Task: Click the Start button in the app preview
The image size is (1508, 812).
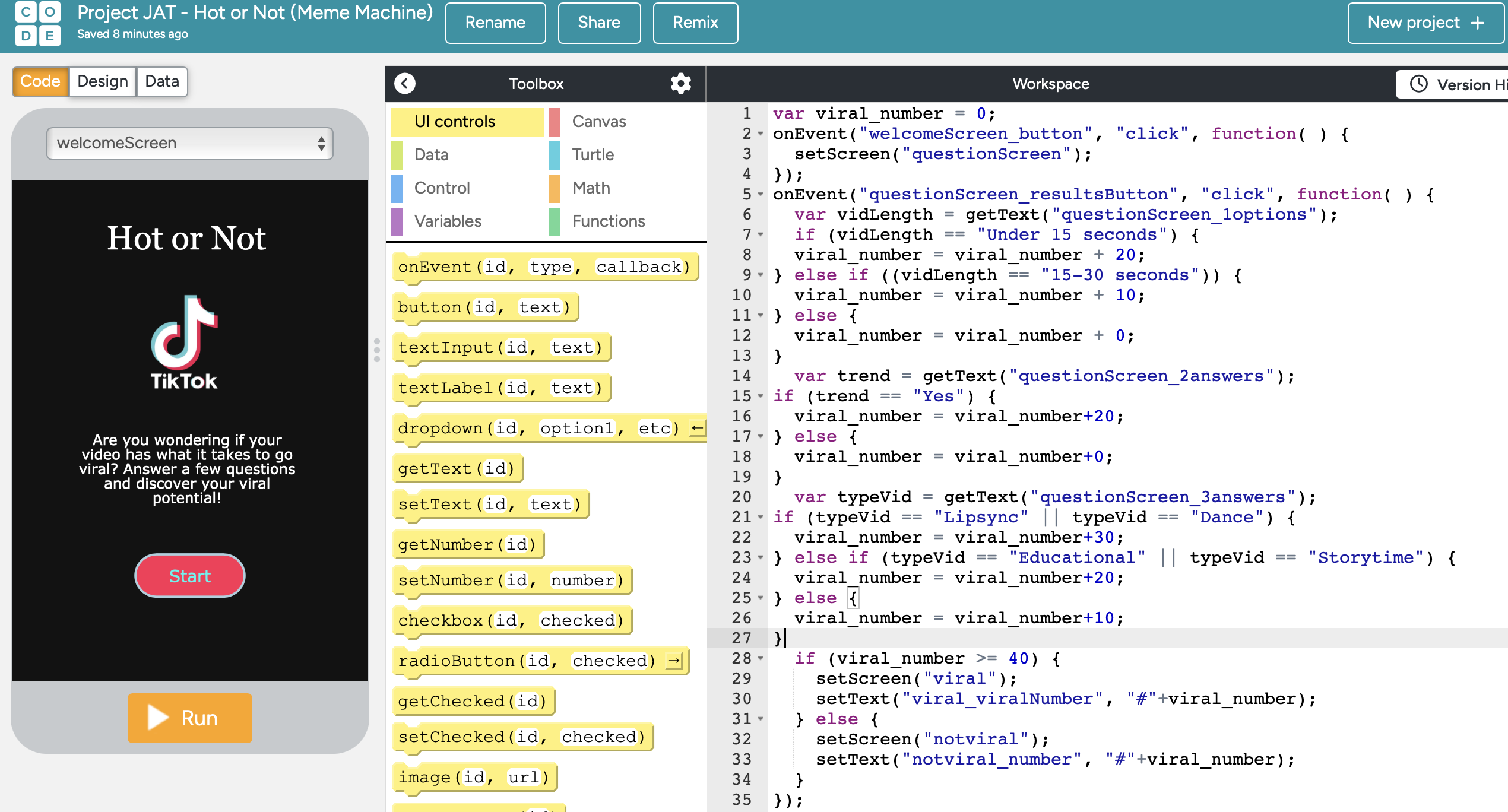Action: 190,576
